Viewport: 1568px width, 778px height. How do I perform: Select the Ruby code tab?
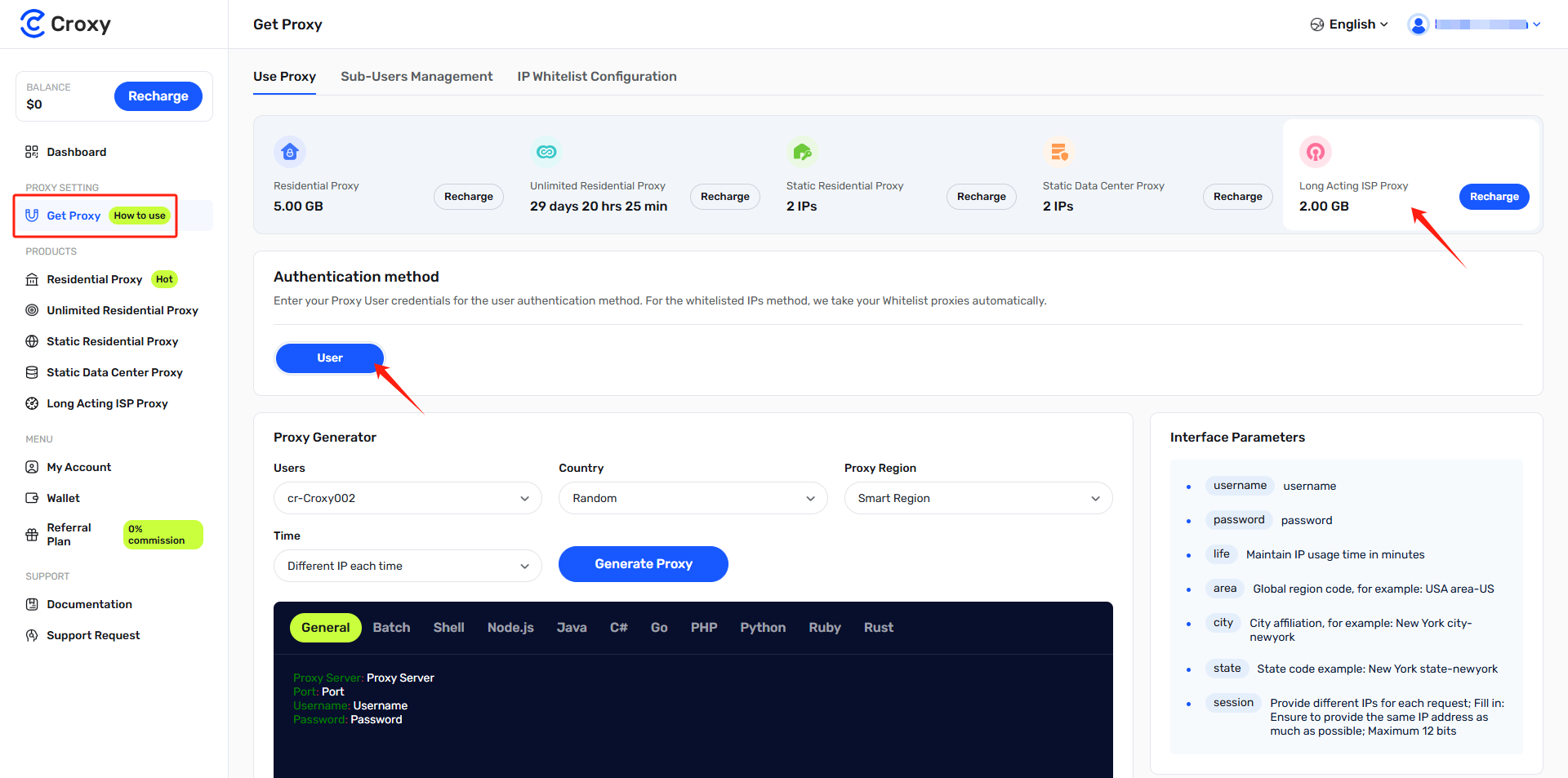(x=825, y=628)
